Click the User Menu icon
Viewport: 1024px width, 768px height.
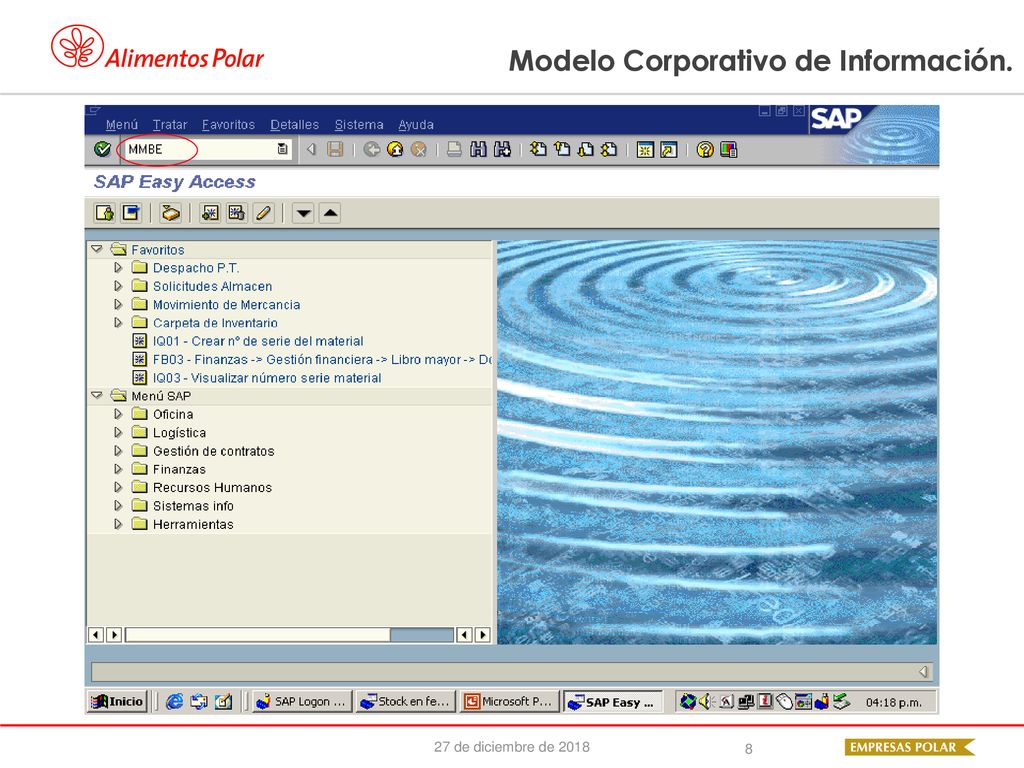pos(104,213)
